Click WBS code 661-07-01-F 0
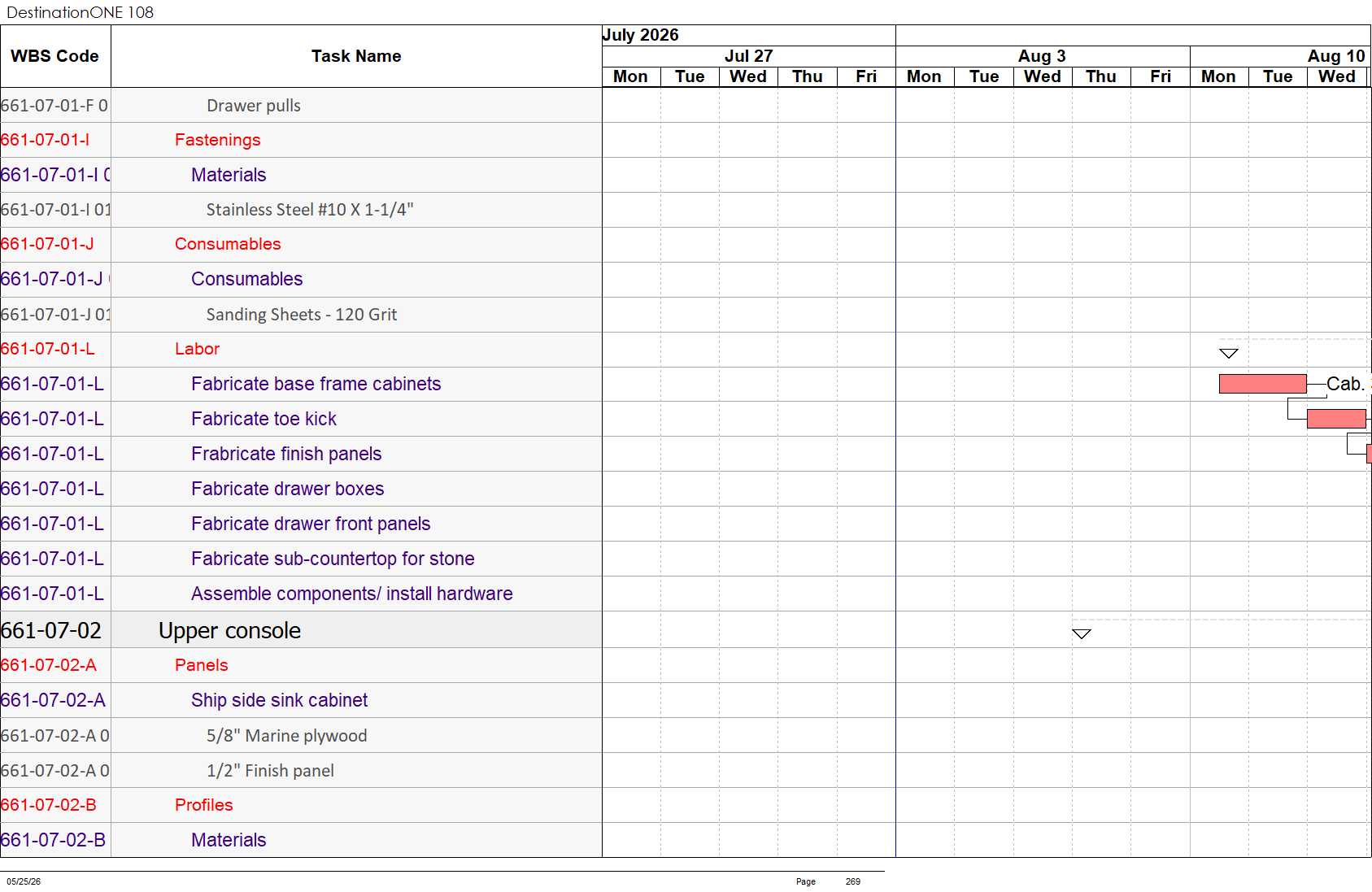 point(54,106)
